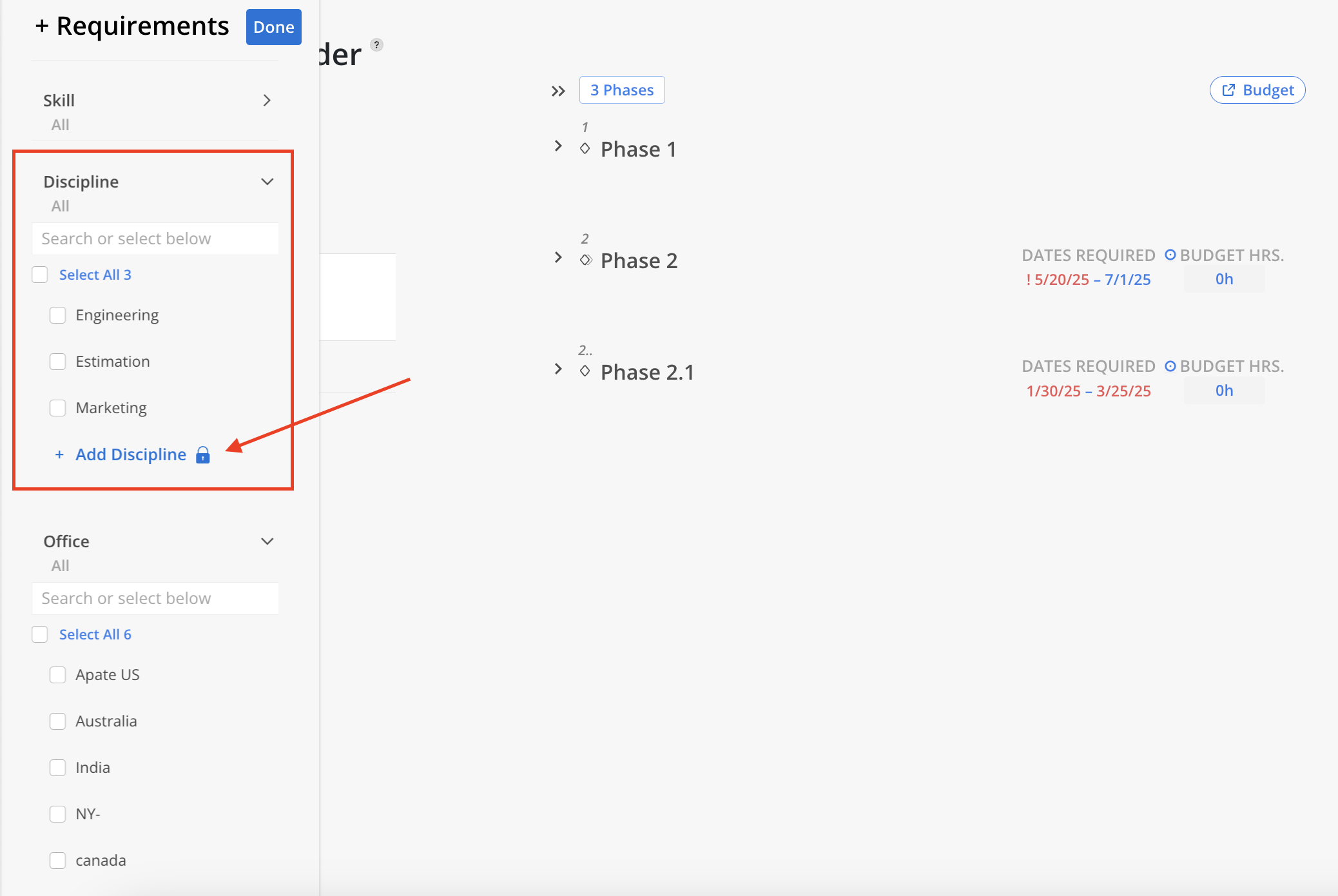Click the Skill section label

(x=59, y=101)
